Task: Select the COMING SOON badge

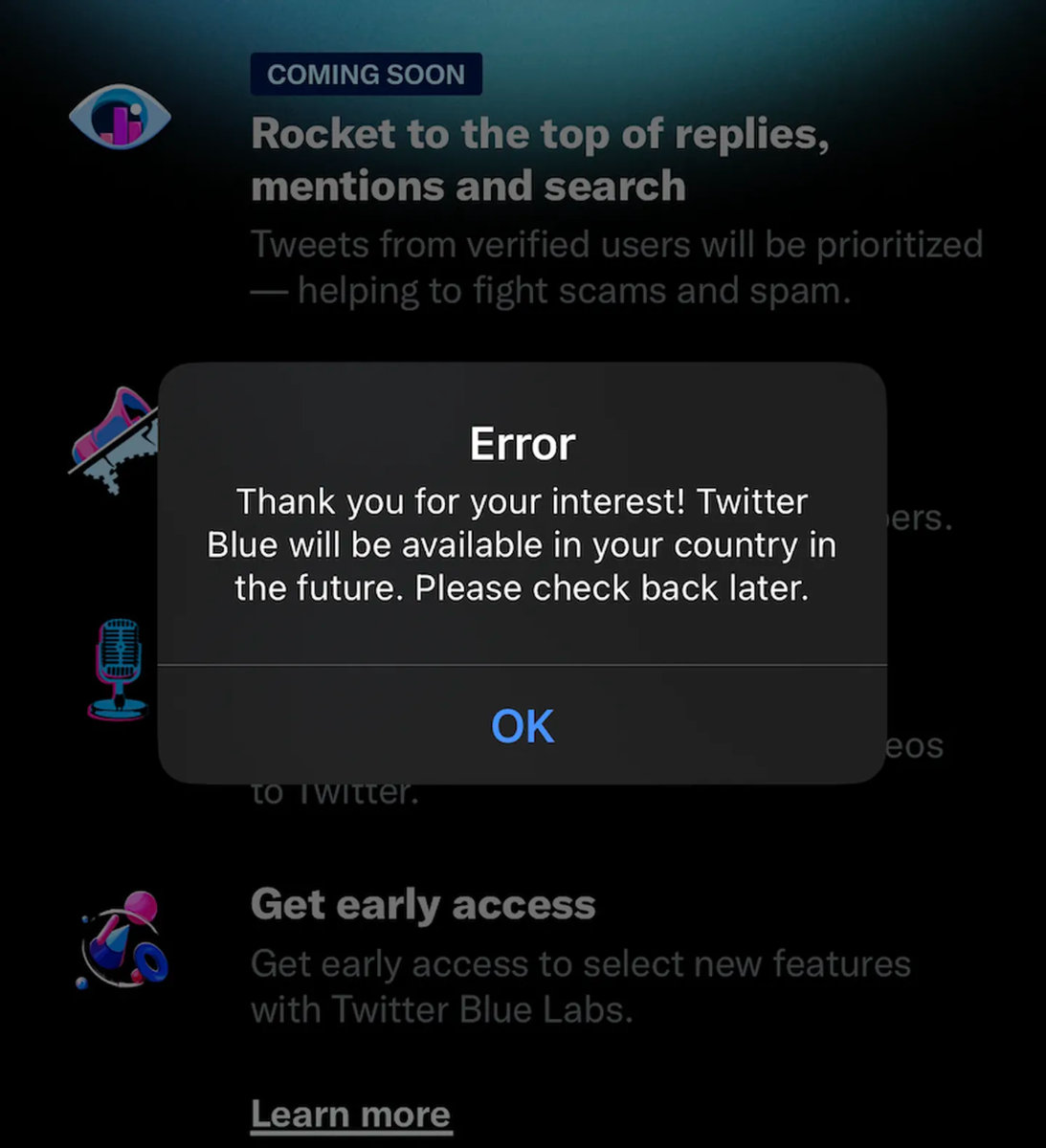Action: [x=366, y=75]
